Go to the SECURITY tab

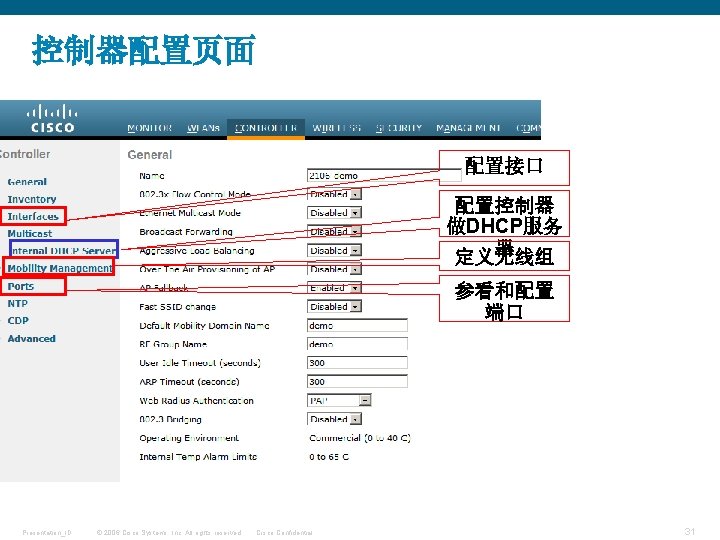point(399,128)
